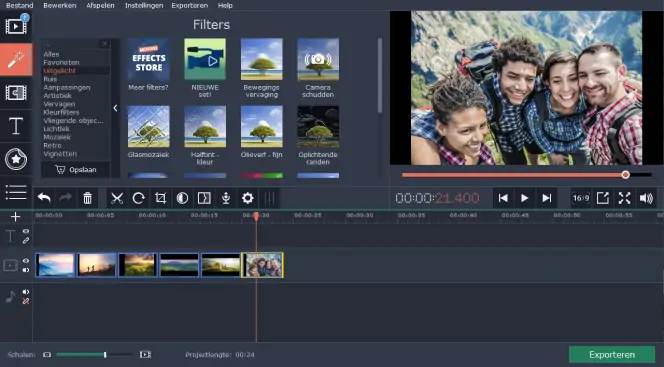This screenshot has height=367, width=664.
Task: Select the Aanpassingen filter category
Action: click(x=66, y=87)
